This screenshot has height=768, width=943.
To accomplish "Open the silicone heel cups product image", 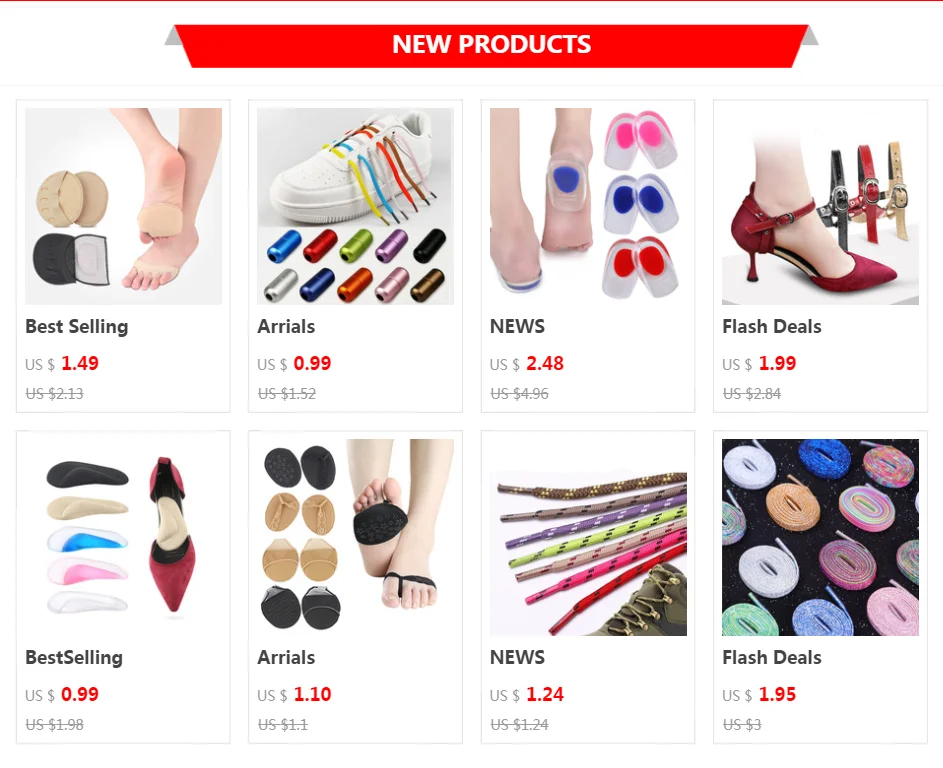I will (x=588, y=206).
